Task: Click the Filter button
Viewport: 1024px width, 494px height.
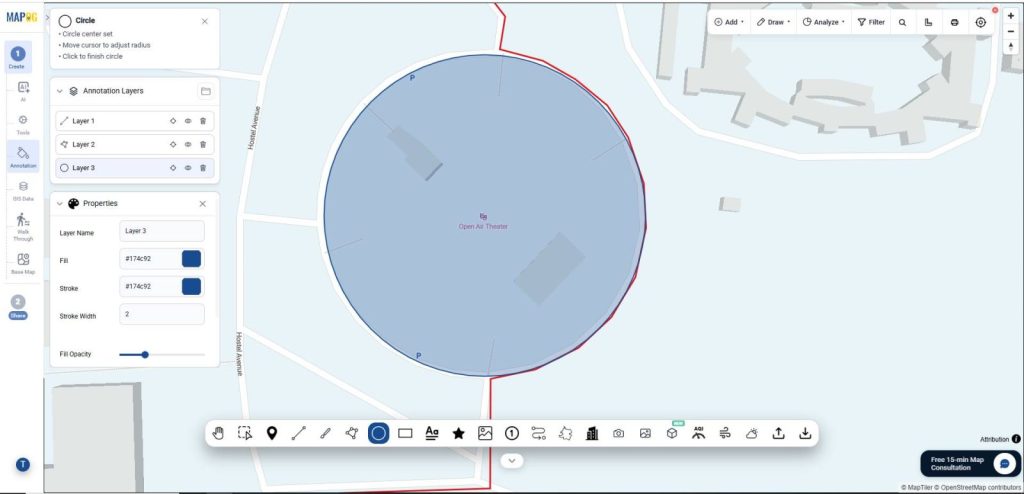Action: (871, 22)
